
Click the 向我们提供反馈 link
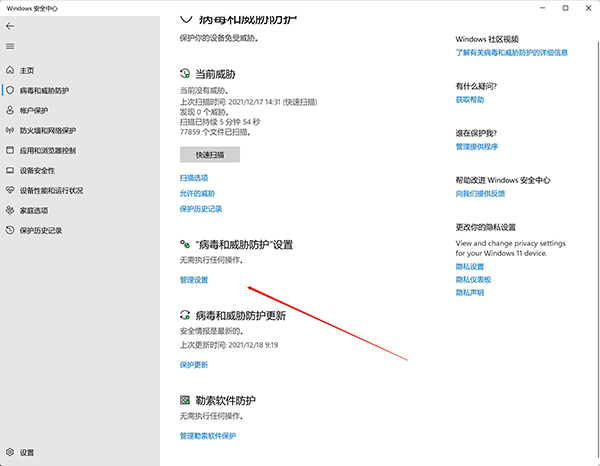pyautogui.click(x=480, y=194)
